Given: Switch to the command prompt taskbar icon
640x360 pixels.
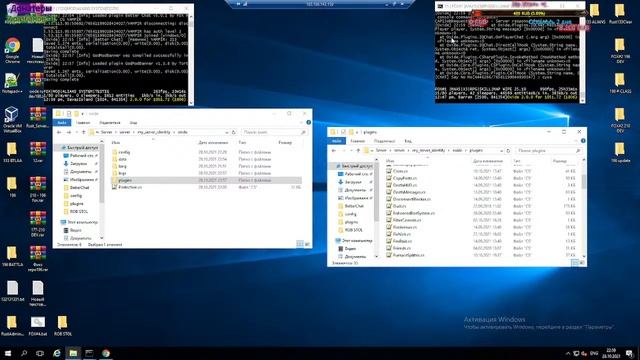Looking at the screenshot, I should [89, 353].
